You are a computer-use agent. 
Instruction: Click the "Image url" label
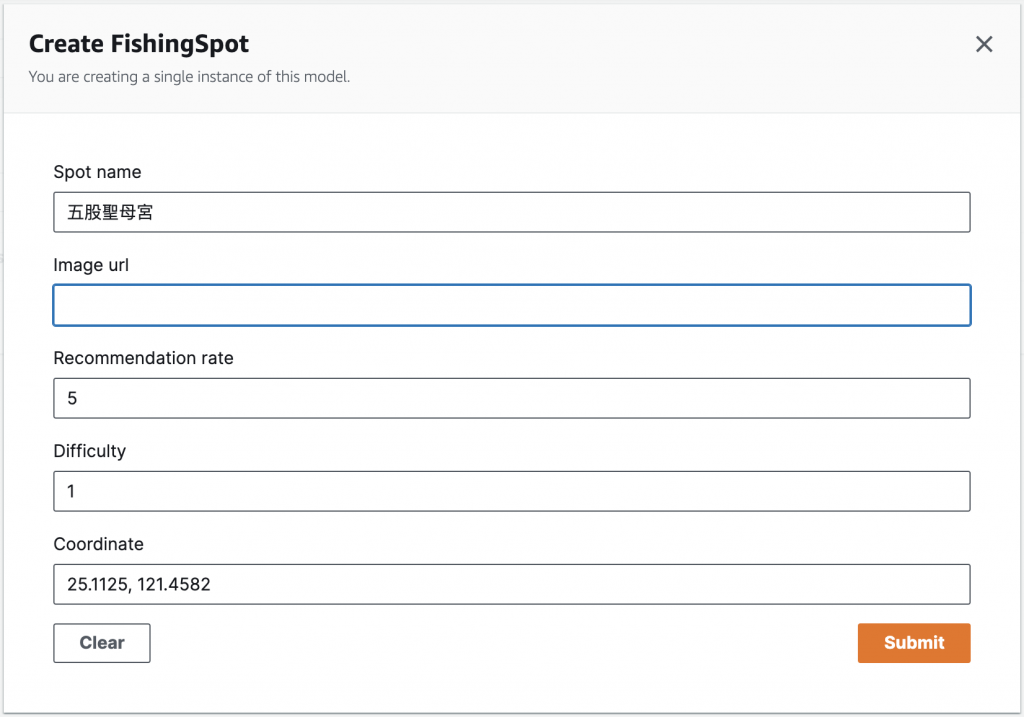click(91, 265)
